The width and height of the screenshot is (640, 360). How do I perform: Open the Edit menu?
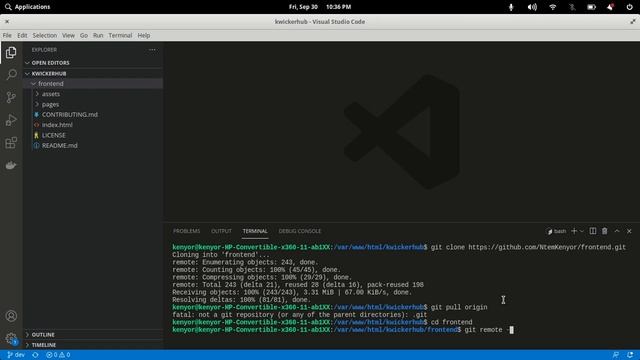(22, 36)
